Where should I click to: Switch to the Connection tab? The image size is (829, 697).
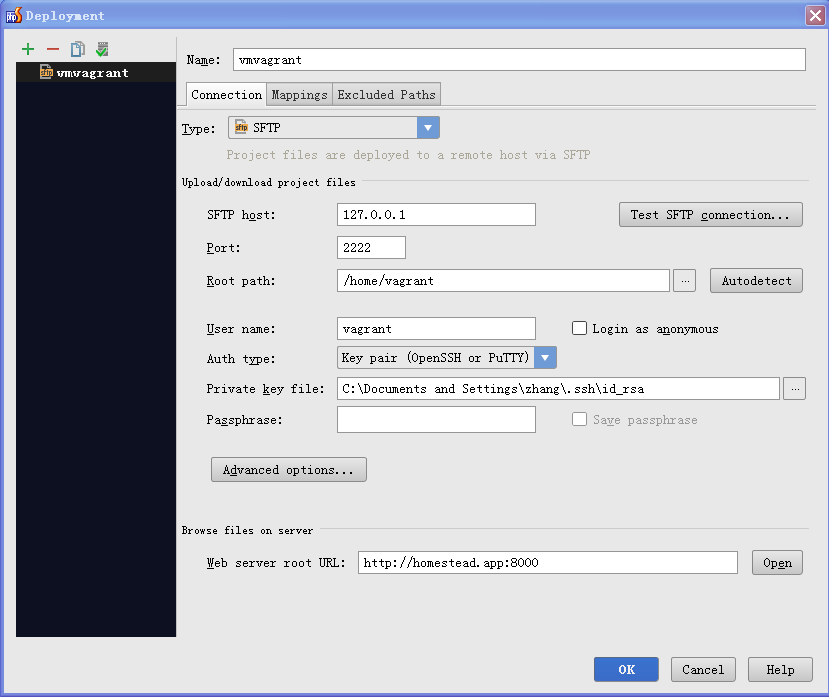tap(226, 95)
